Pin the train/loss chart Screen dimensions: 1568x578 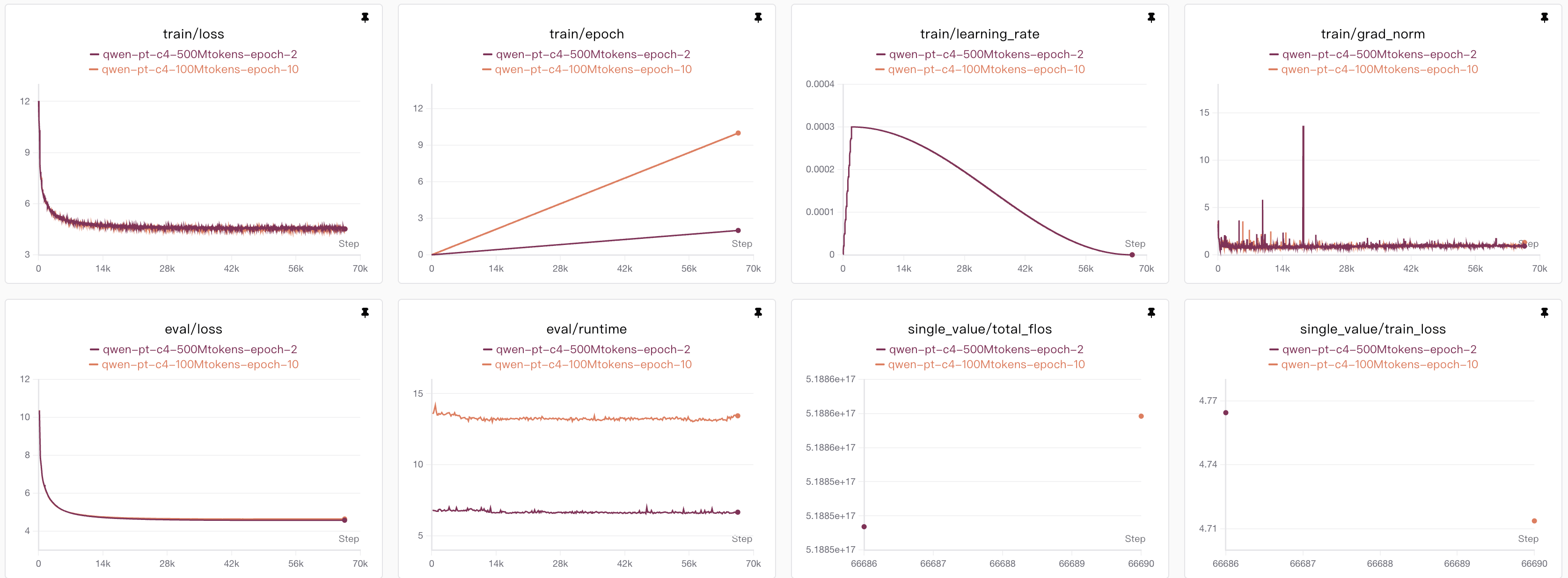pos(365,18)
